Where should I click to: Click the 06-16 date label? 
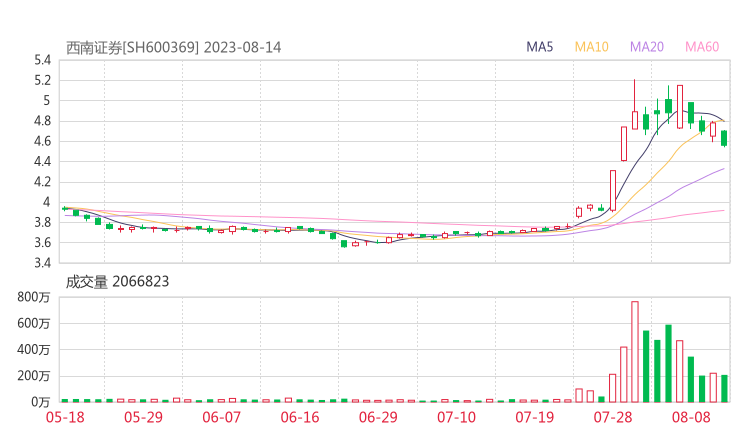point(300,417)
